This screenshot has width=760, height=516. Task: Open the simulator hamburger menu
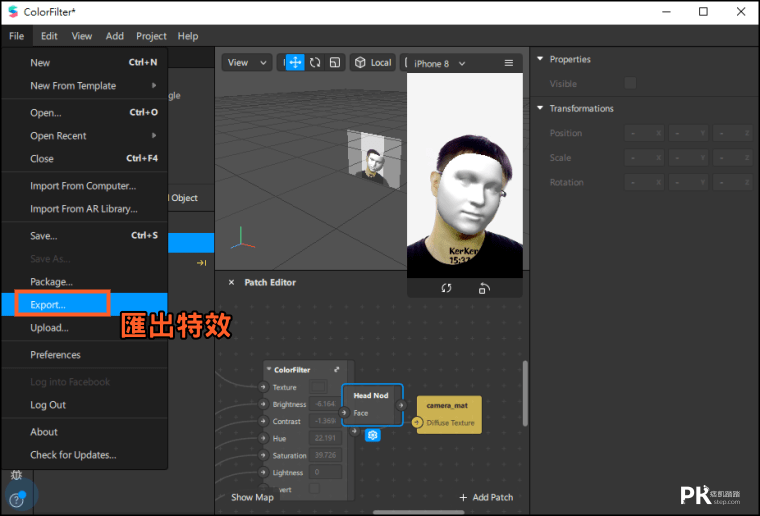[508, 63]
